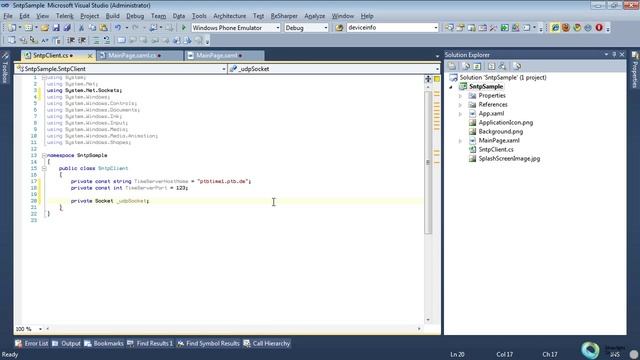This screenshot has width=640, height=360.
Task: Click the editor split-view handle above scrollbar
Action: tap(428, 78)
